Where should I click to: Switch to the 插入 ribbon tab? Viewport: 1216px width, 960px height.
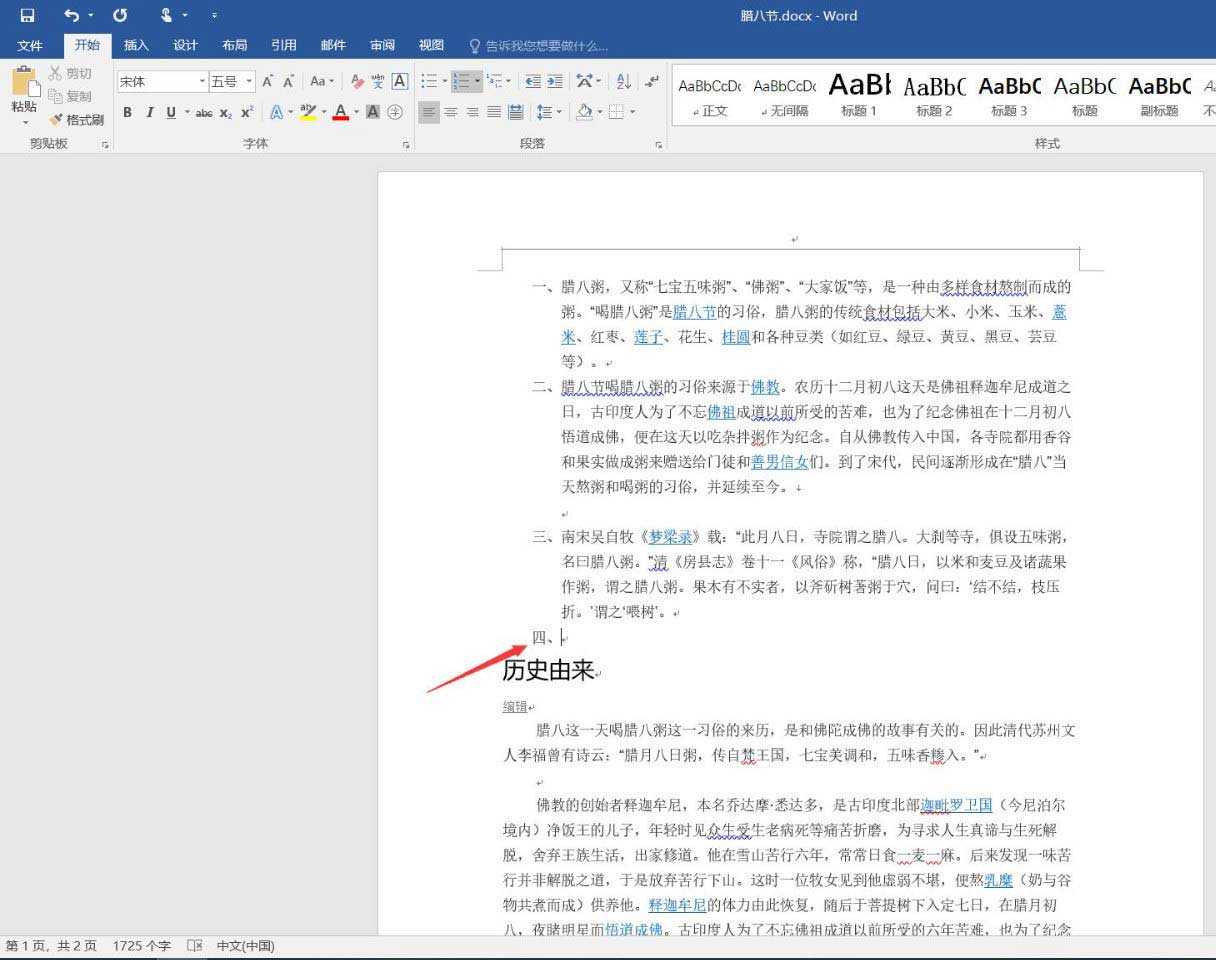tap(136, 45)
